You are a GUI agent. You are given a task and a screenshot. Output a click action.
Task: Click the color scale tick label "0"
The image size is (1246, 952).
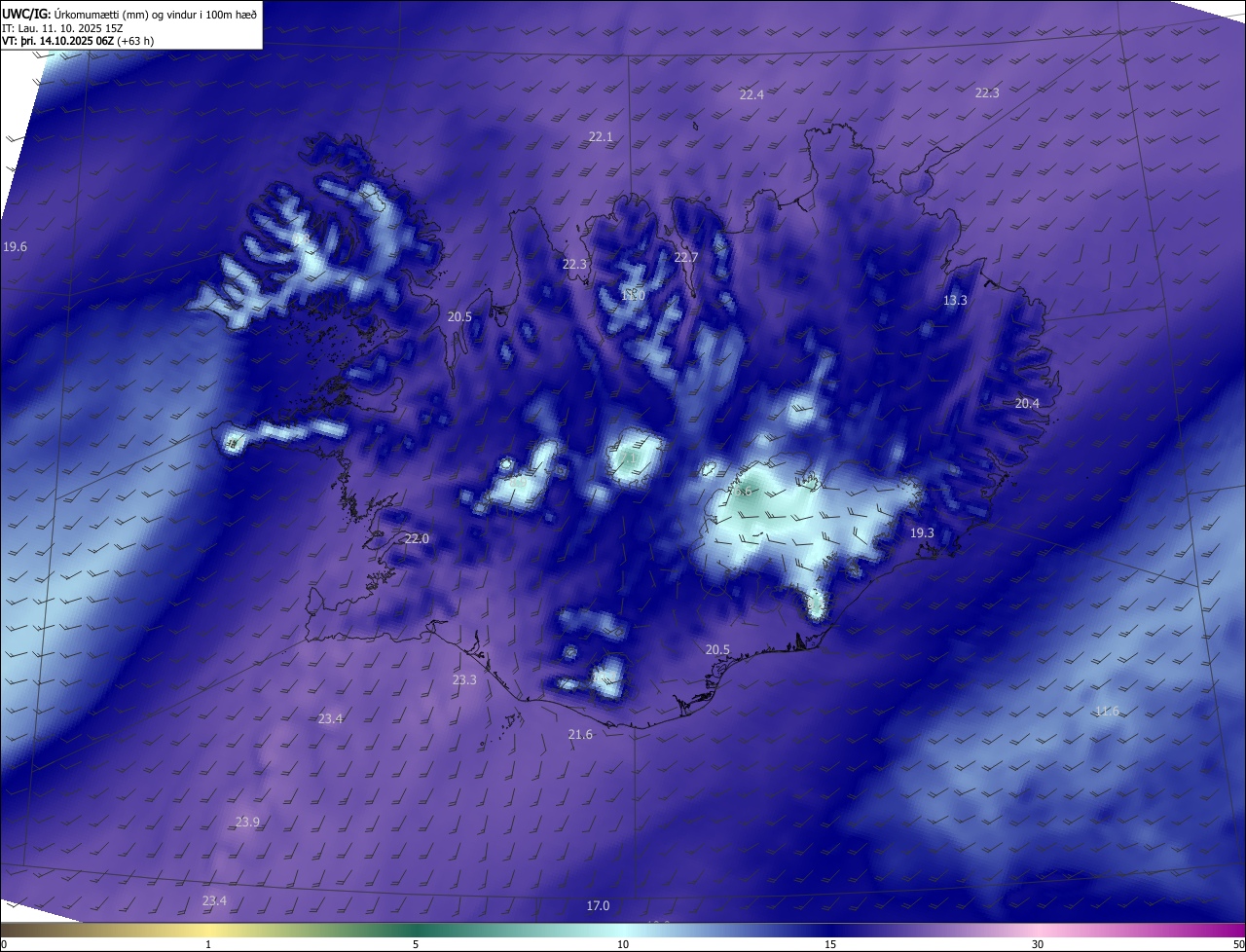[x=4, y=944]
